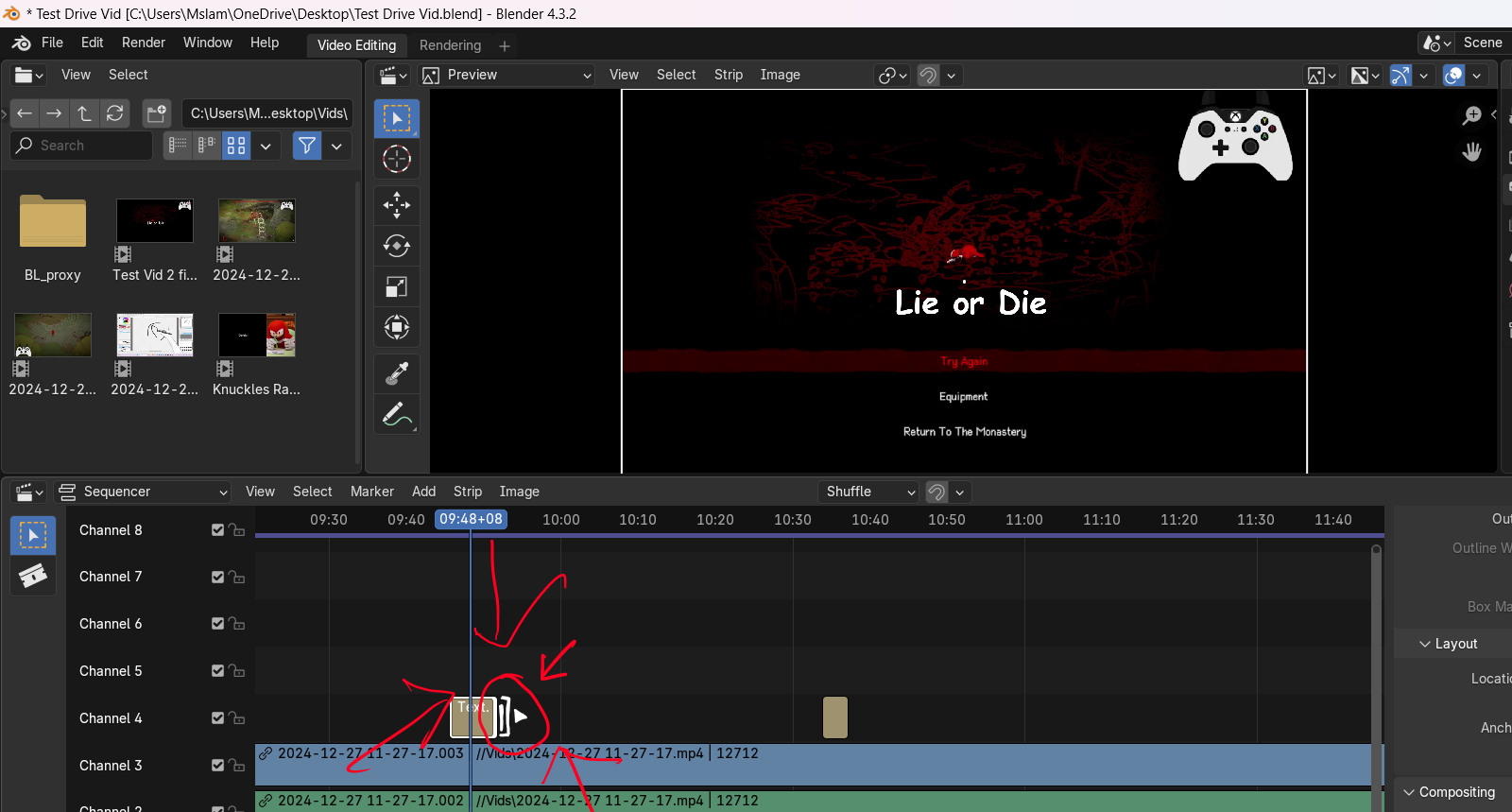Open display channels dropdown in preview header

click(1365, 76)
